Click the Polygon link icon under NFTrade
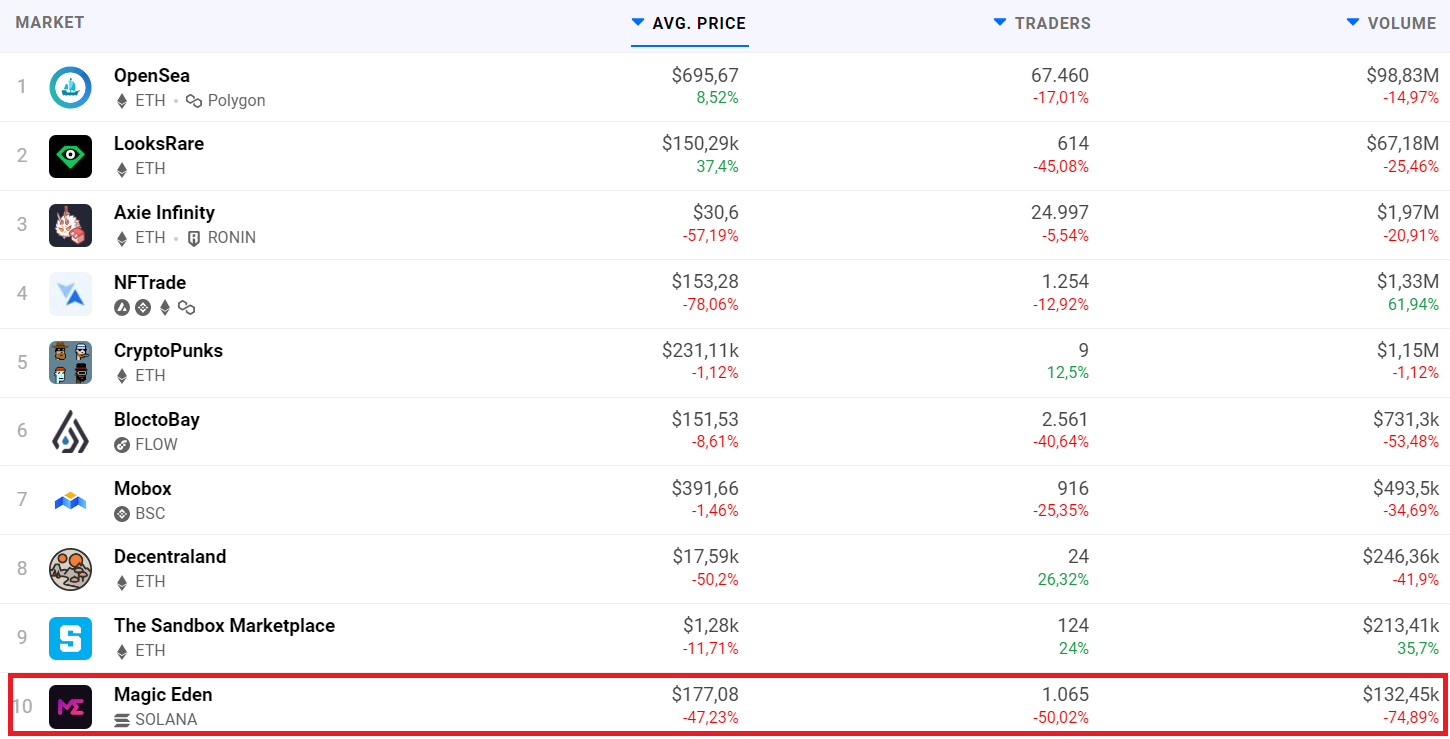The height and width of the screenshot is (739, 1450). tap(186, 308)
